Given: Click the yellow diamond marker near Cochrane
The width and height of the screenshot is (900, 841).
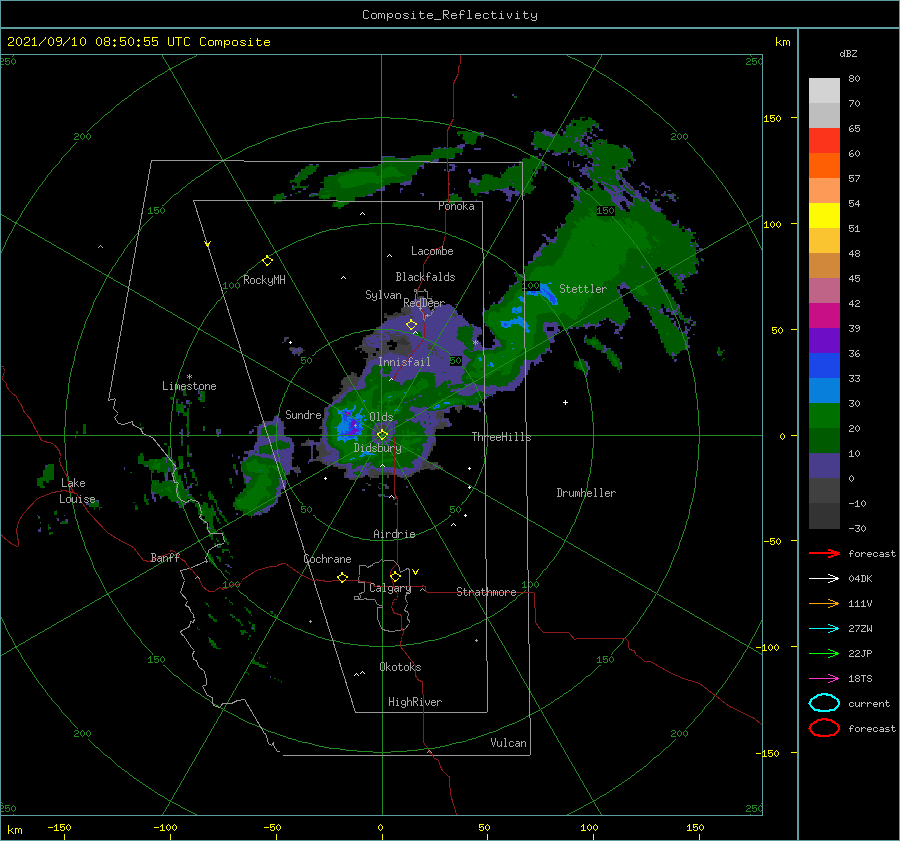Looking at the screenshot, I should coord(342,577).
